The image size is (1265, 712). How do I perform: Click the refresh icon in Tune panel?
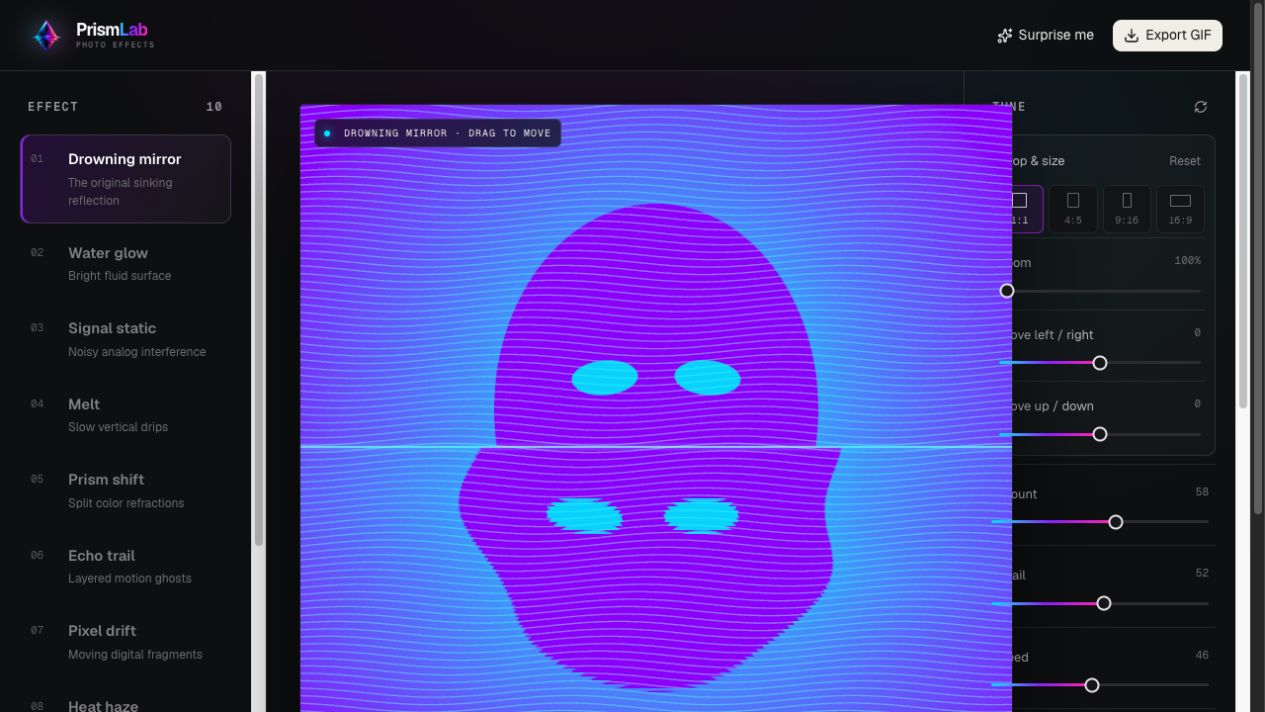click(x=1201, y=107)
